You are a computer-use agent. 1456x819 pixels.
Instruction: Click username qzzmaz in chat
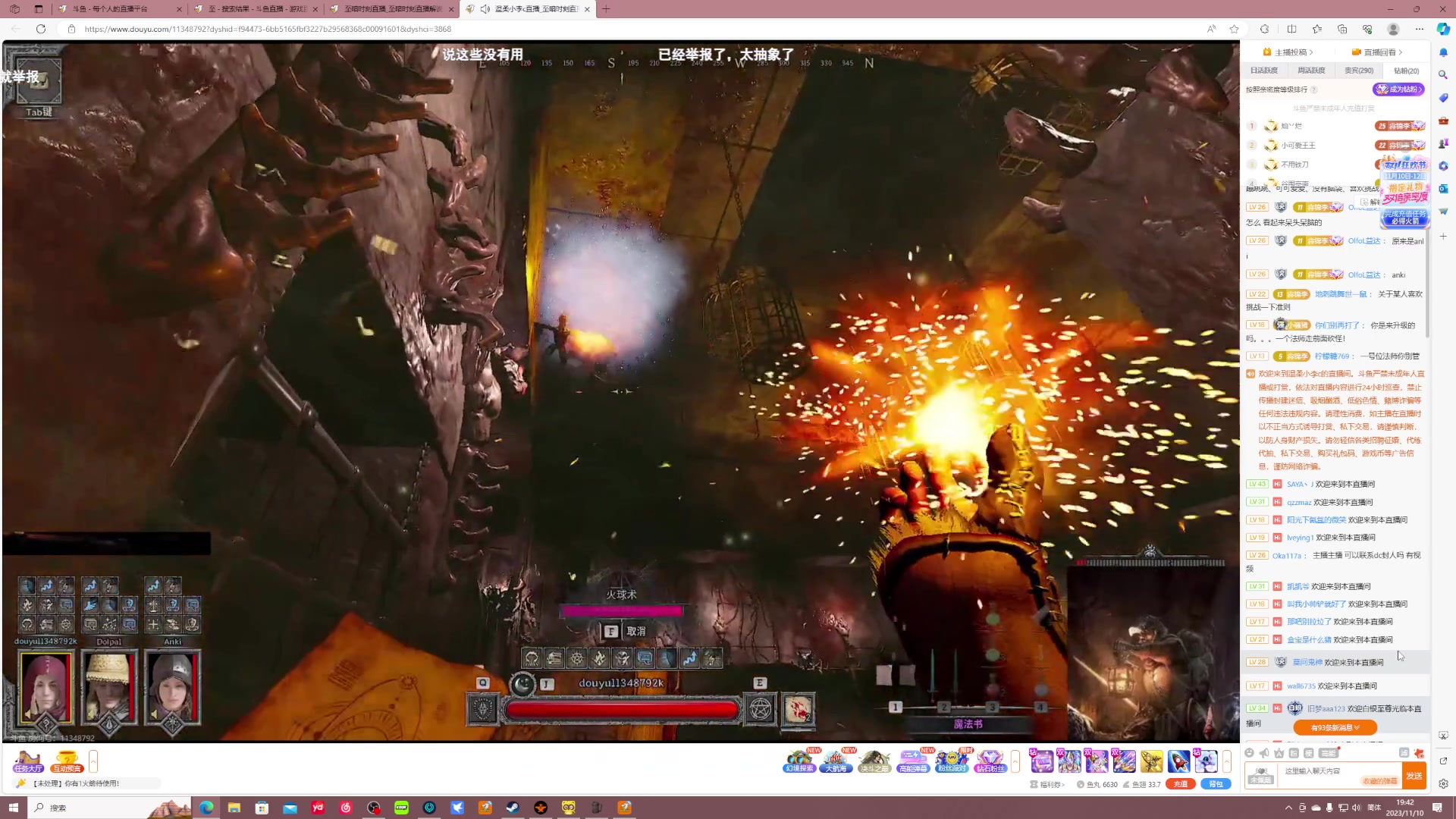pos(1299,502)
